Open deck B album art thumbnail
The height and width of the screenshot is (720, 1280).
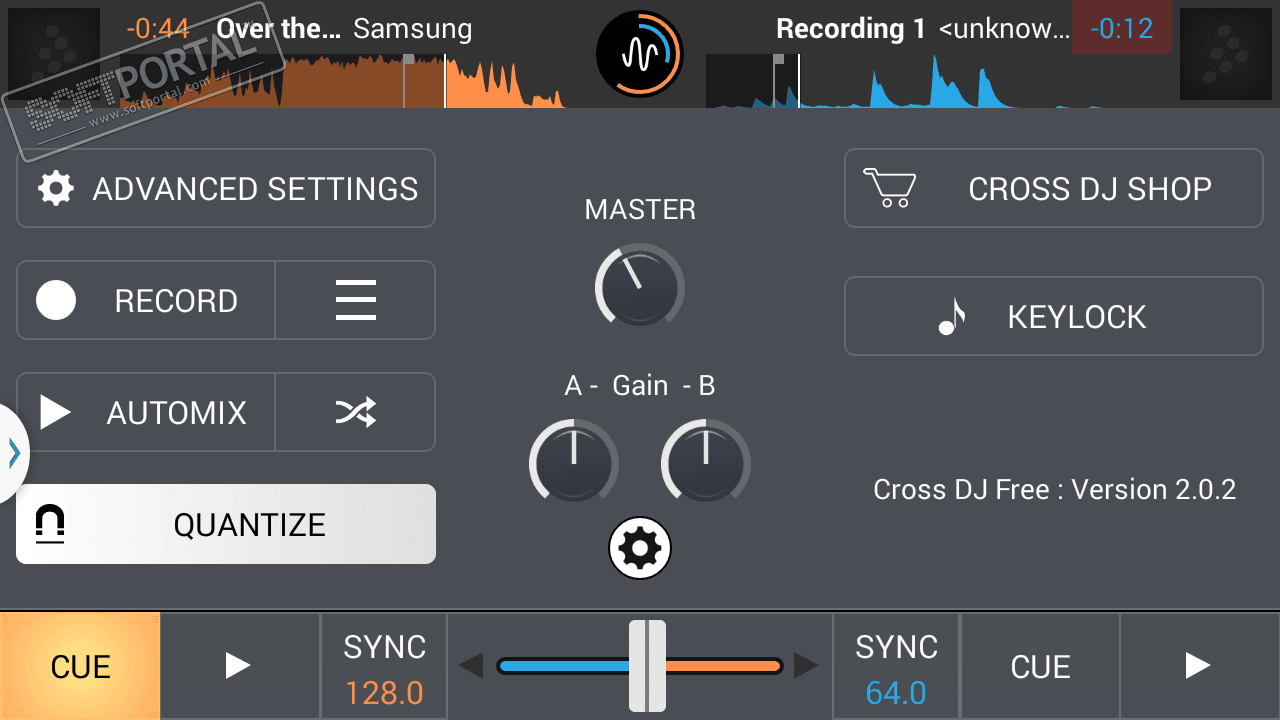tap(1226, 54)
